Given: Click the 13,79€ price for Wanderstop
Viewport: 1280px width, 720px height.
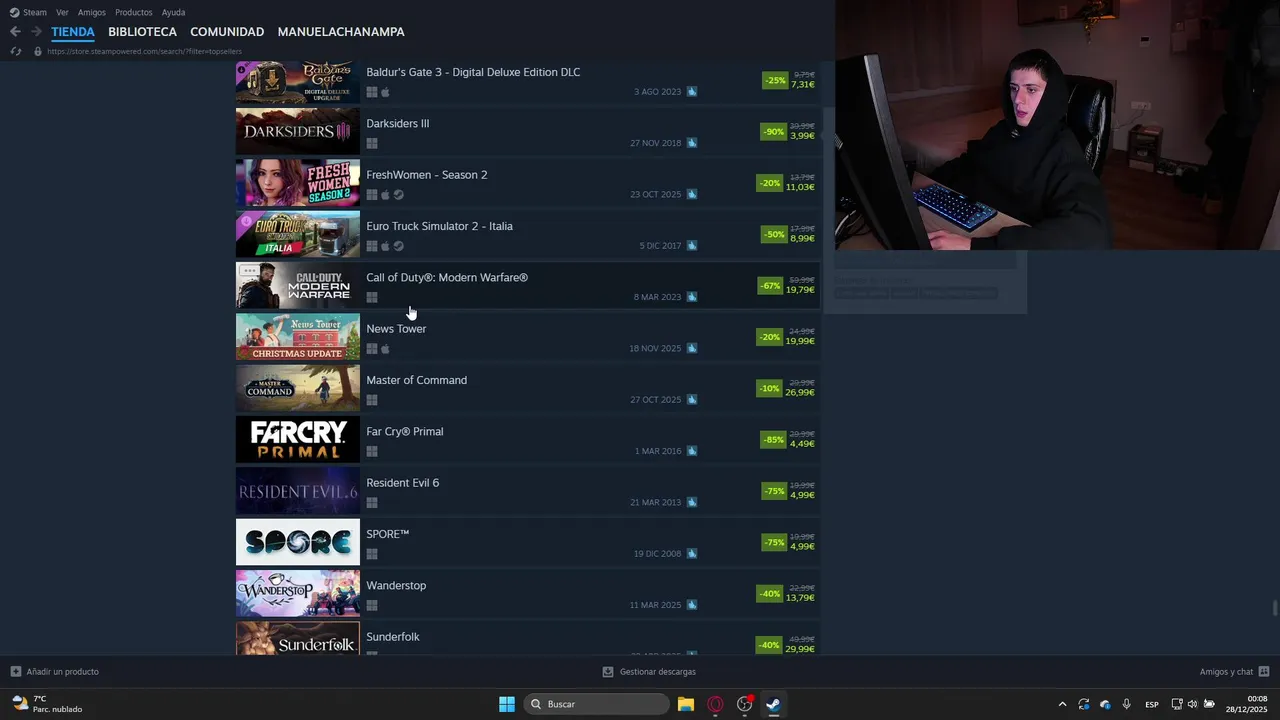Looking at the screenshot, I should (800, 598).
